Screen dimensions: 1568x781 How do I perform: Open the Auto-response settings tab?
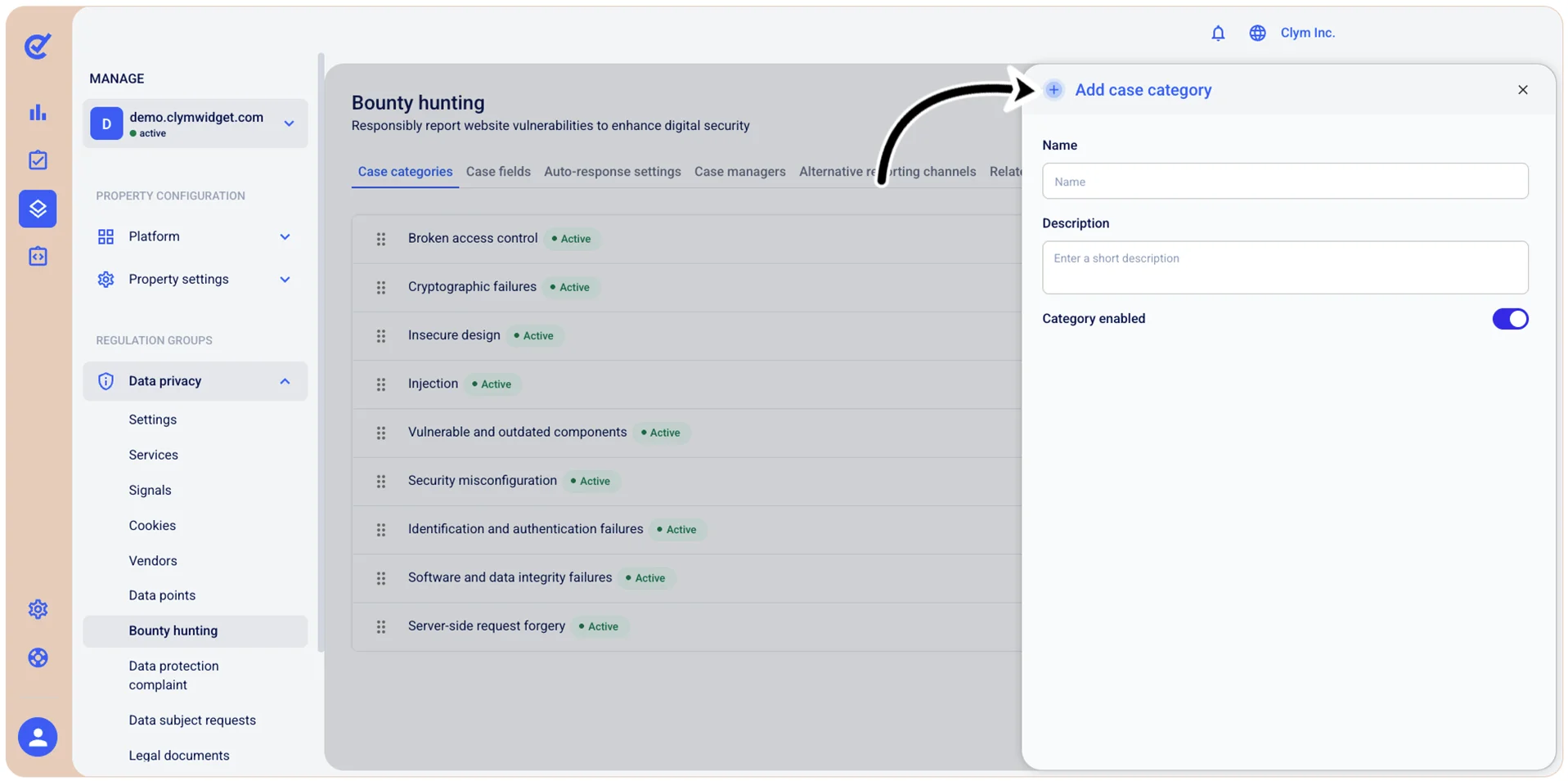[x=612, y=172]
